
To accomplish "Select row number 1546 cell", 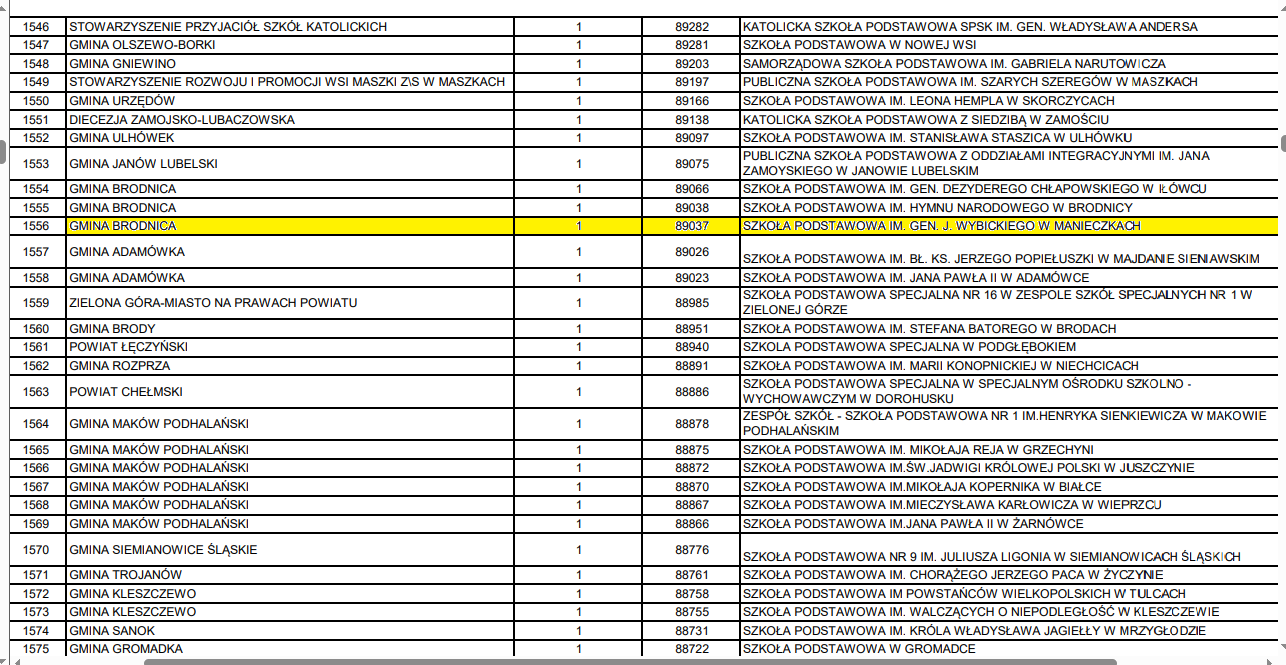I will point(37,26).
